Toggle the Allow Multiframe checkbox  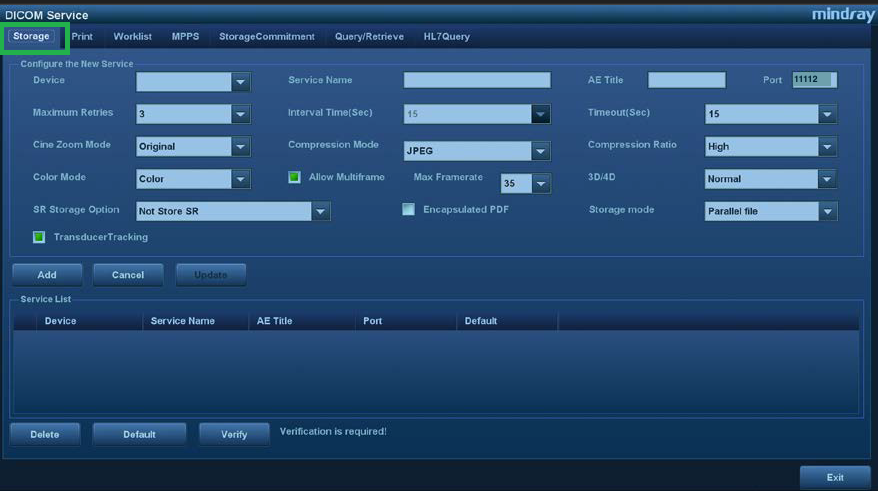click(294, 177)
